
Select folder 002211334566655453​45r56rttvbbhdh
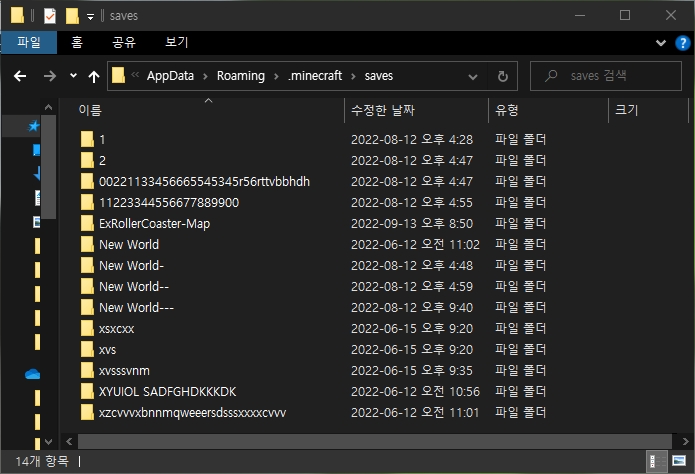click(x=204, y=181)
